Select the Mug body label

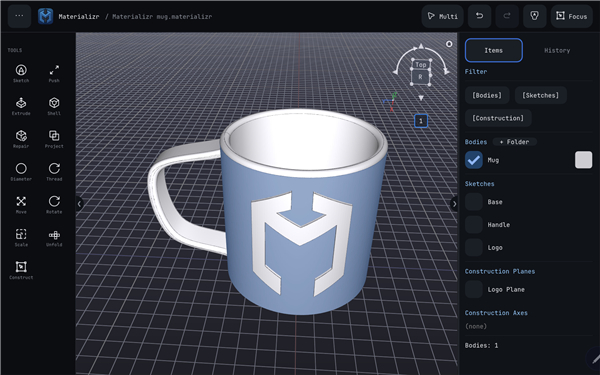click(x=493, y=160)
